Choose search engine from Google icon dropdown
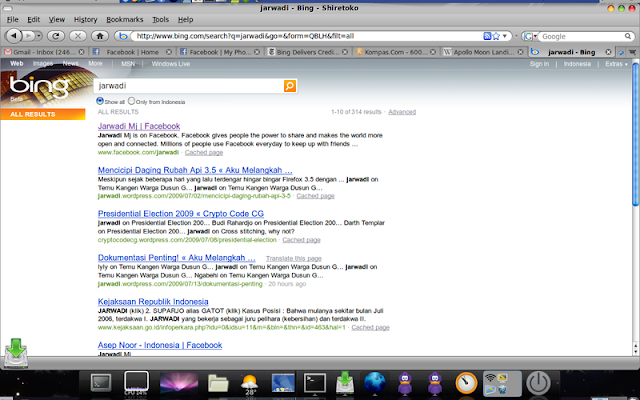 [x=529, y=36]
